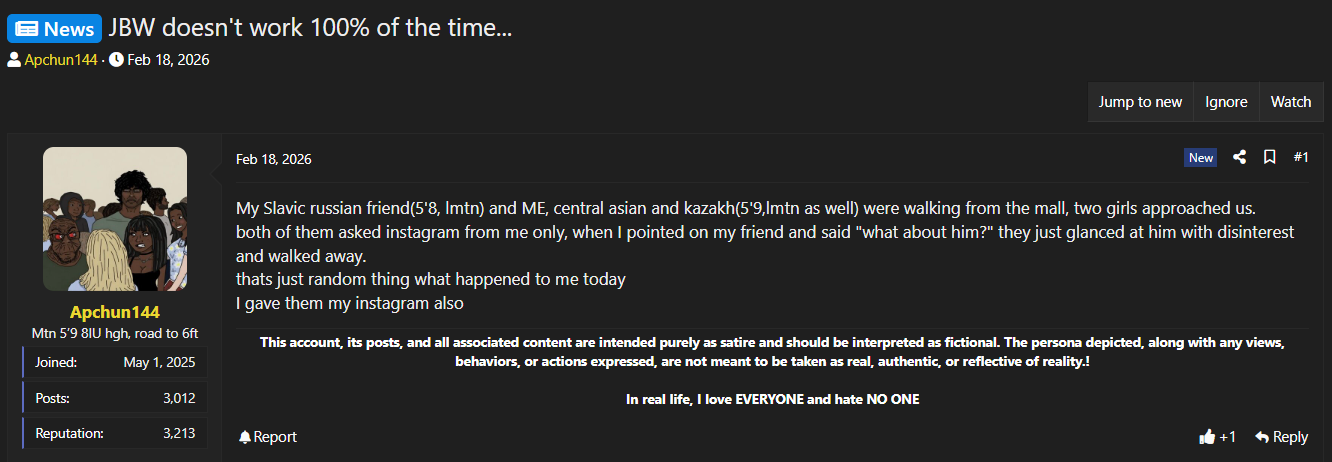1332x462 pixels.
Task: Click the New post indicator badge
Action: (x=1201, y=158)
